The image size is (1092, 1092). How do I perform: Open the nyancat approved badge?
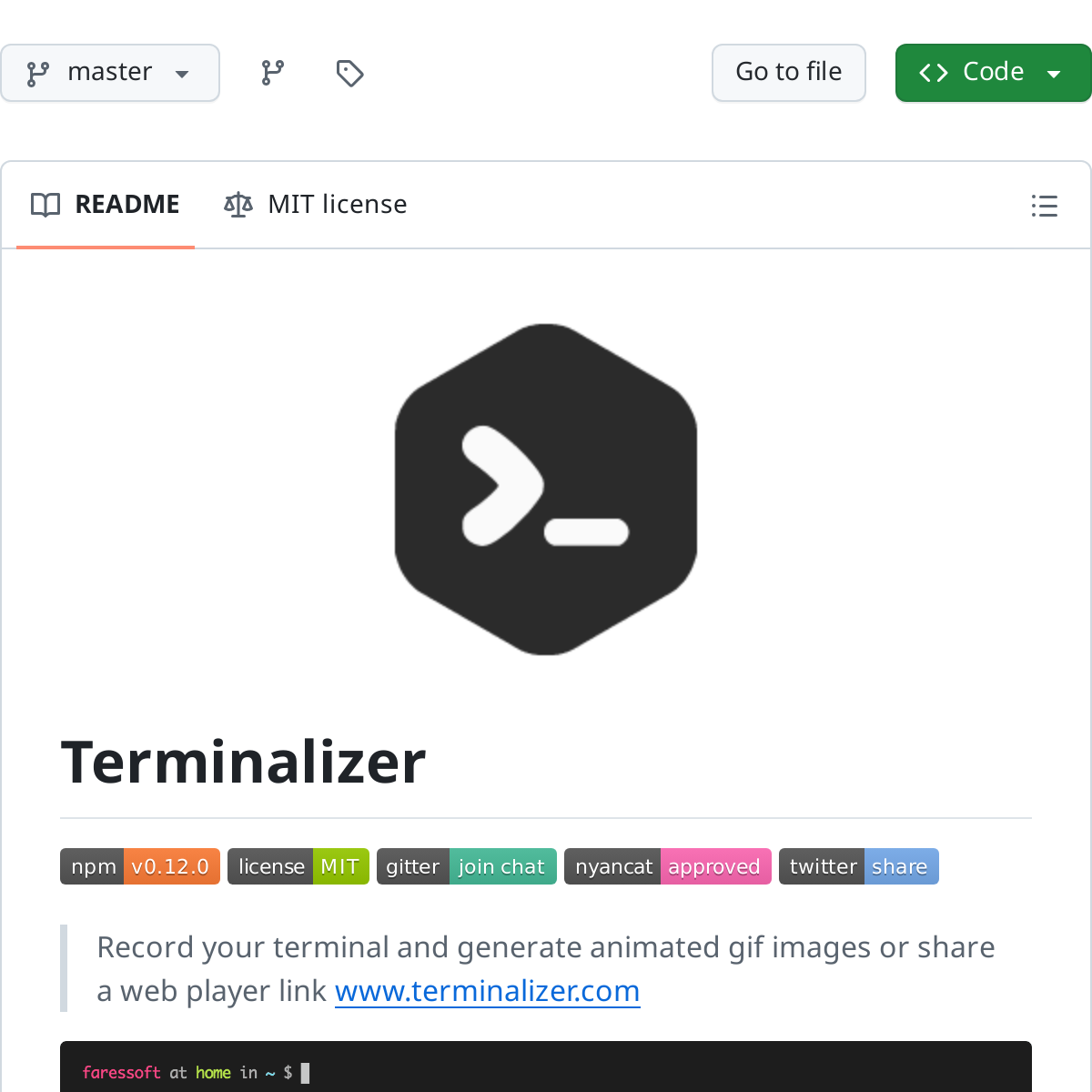pos(668,866)
